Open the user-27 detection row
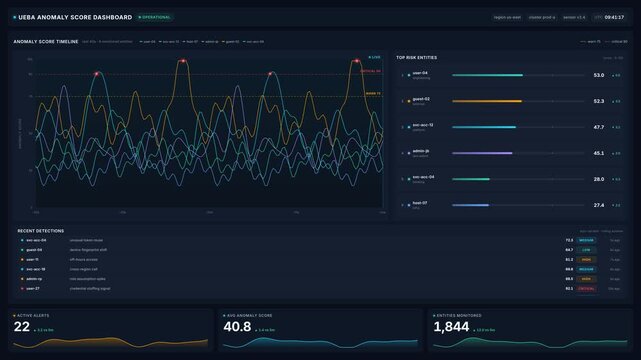 [321, 288]
